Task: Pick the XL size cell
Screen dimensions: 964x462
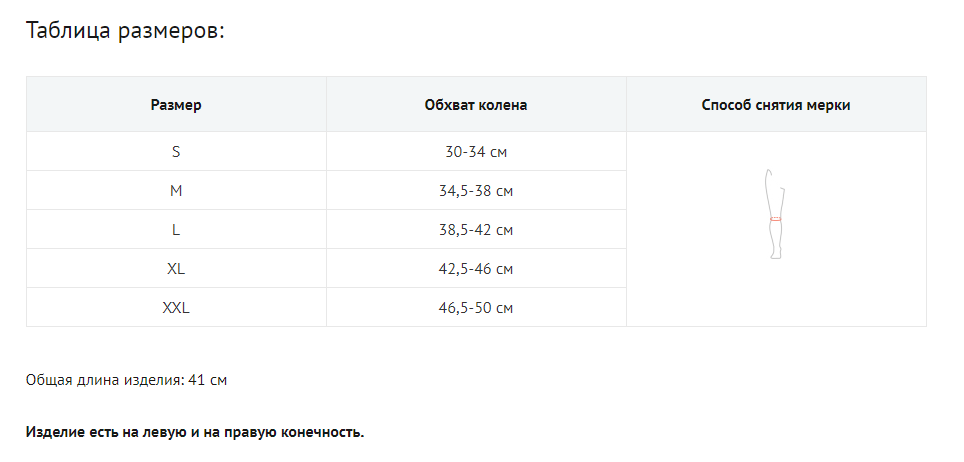Action: [176, 269]
